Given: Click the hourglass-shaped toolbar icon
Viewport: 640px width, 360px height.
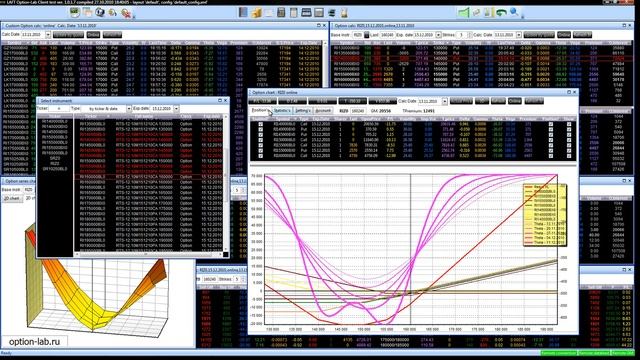Looking at the screenshot, I should pyautogui.click(x=344, y=13).
